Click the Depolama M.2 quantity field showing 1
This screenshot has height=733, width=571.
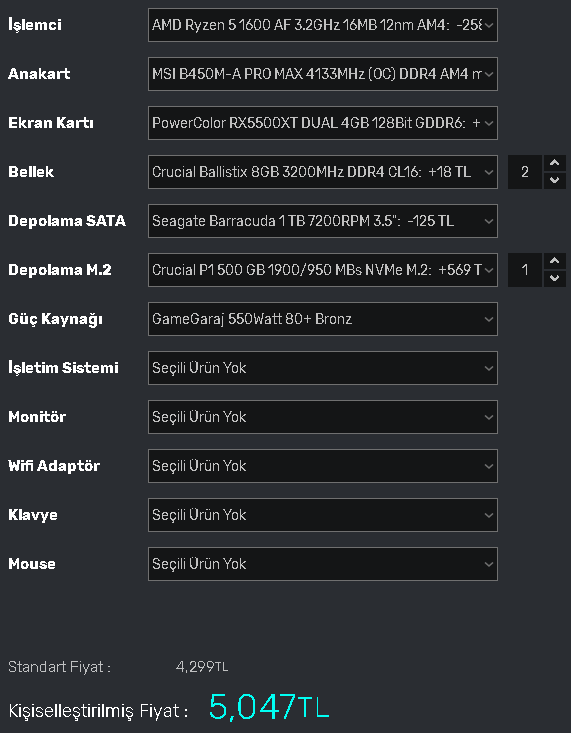[x=525, y=270]
